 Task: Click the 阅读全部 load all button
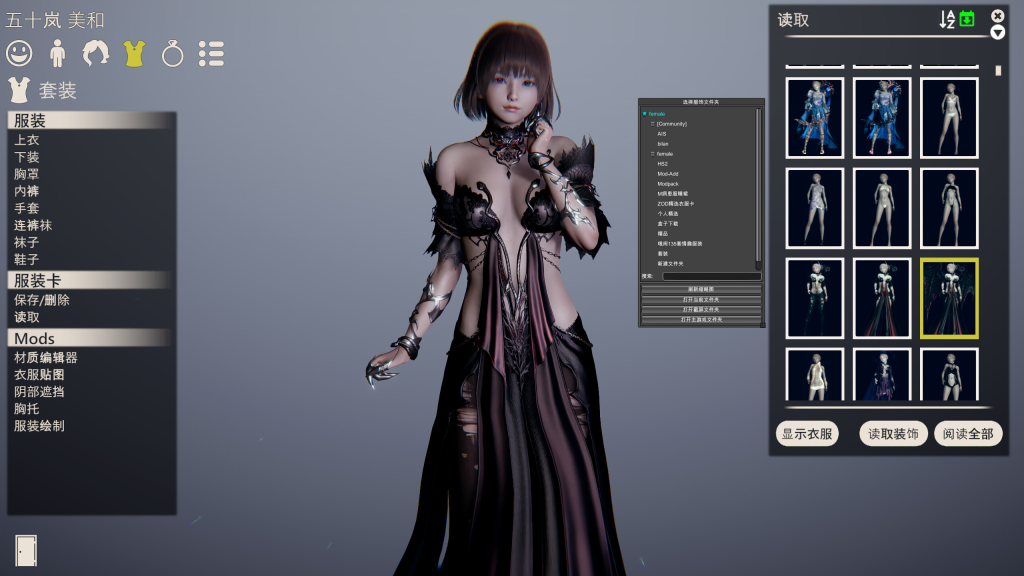[x=968, y=434]
